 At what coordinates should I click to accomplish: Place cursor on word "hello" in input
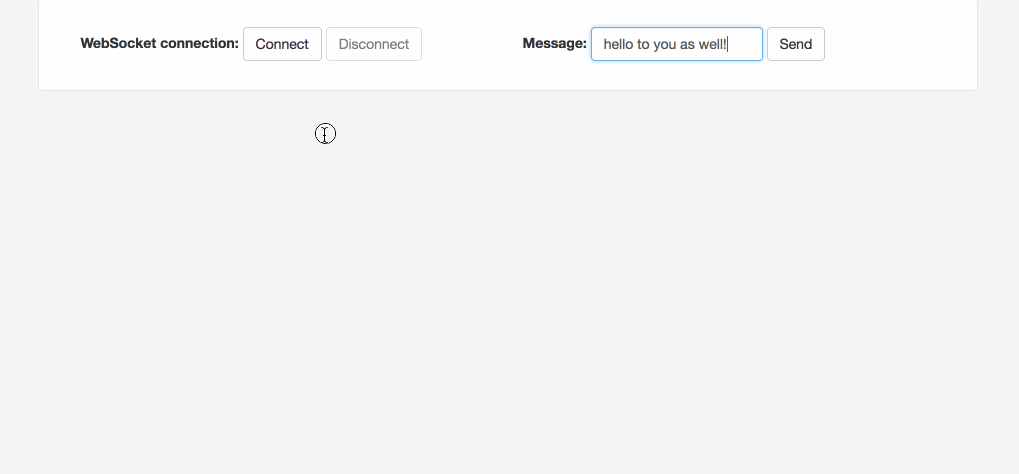click(618, 44)
